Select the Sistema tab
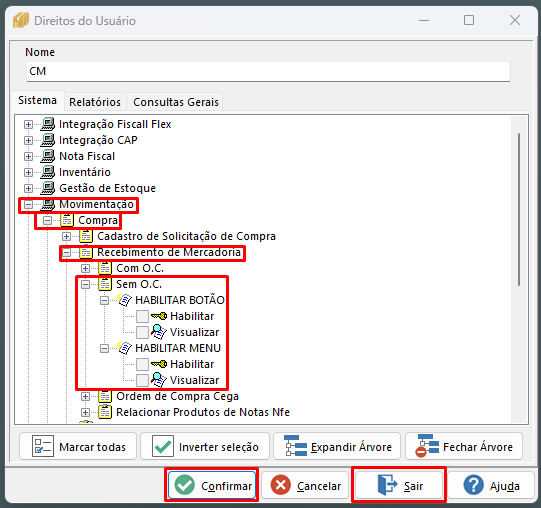541x508 pixels. [x=37, y=100]
